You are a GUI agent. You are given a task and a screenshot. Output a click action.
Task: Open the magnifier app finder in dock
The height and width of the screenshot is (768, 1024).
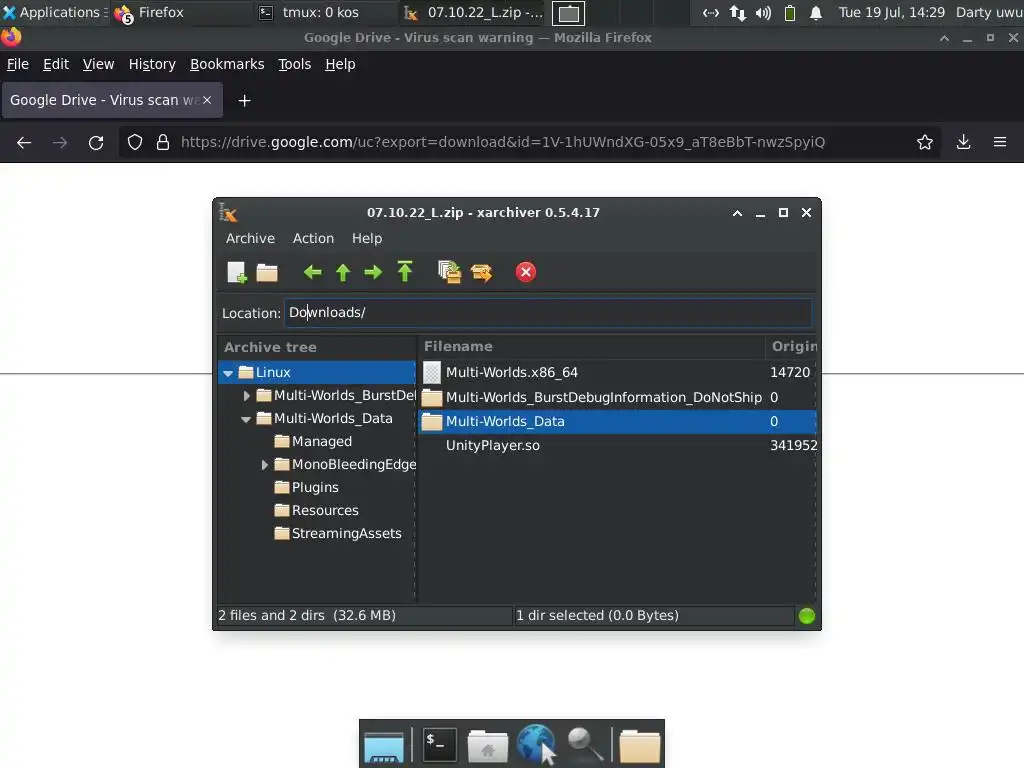pyautogui.click(x=584, y=744)
